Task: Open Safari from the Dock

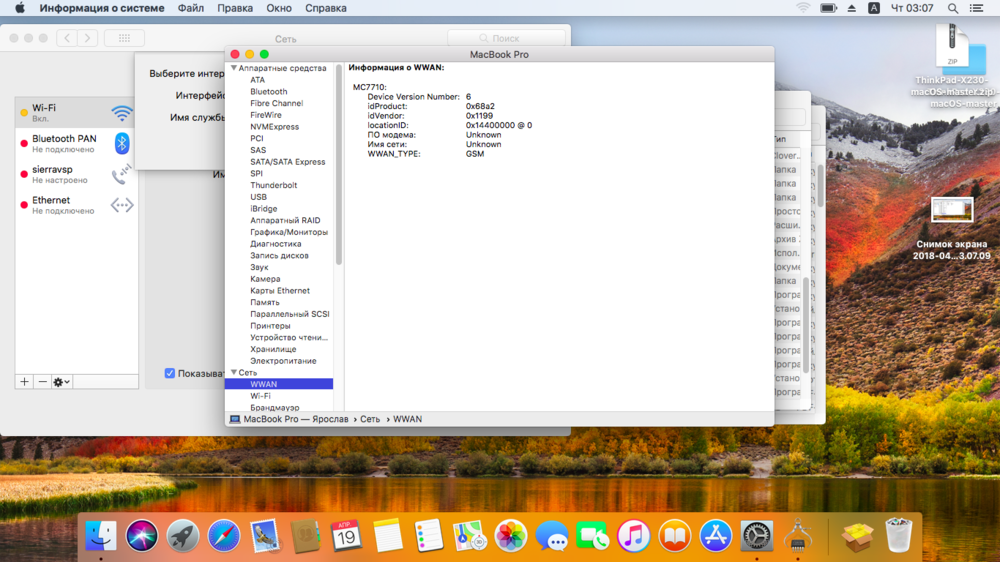Action: tap(224, 536)
